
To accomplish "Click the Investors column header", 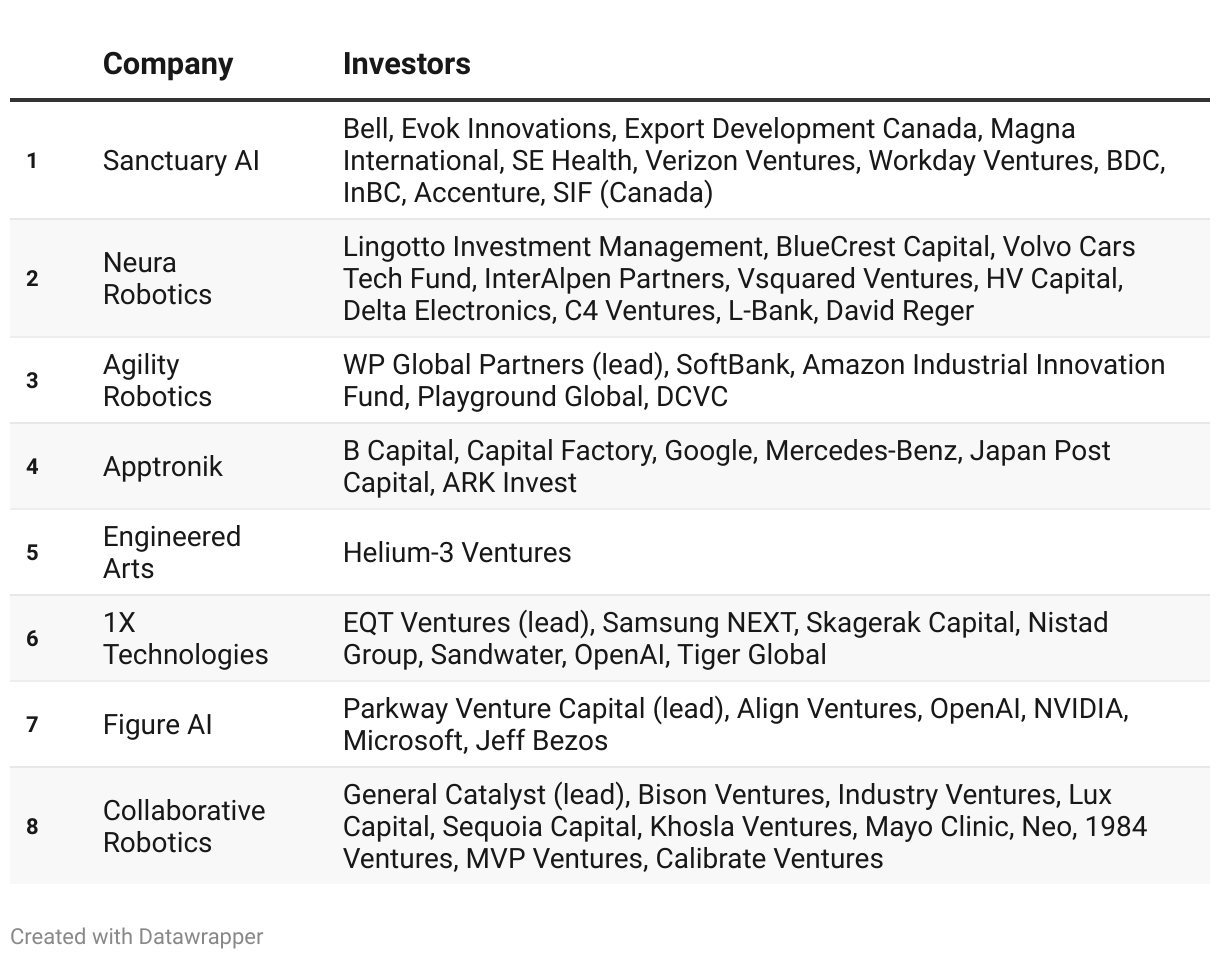I will 406,64.
